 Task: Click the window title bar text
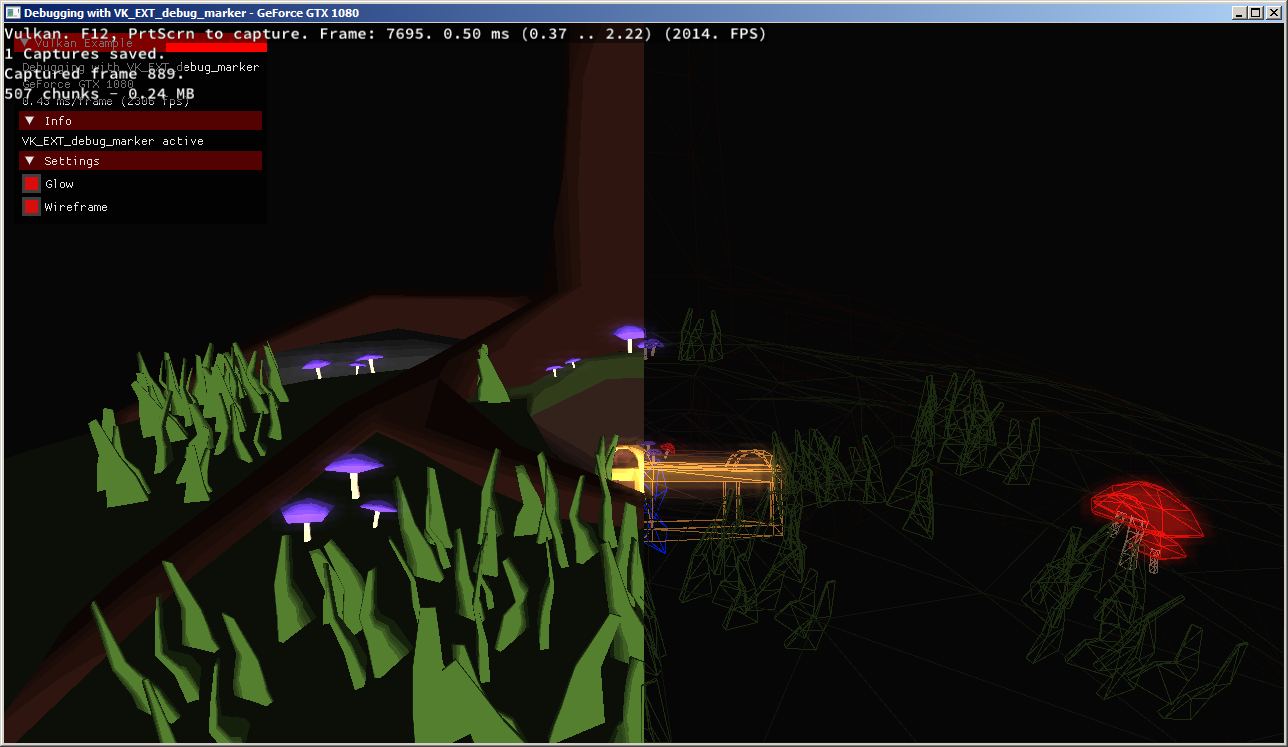pyautogui.click(x=191, y=13)
